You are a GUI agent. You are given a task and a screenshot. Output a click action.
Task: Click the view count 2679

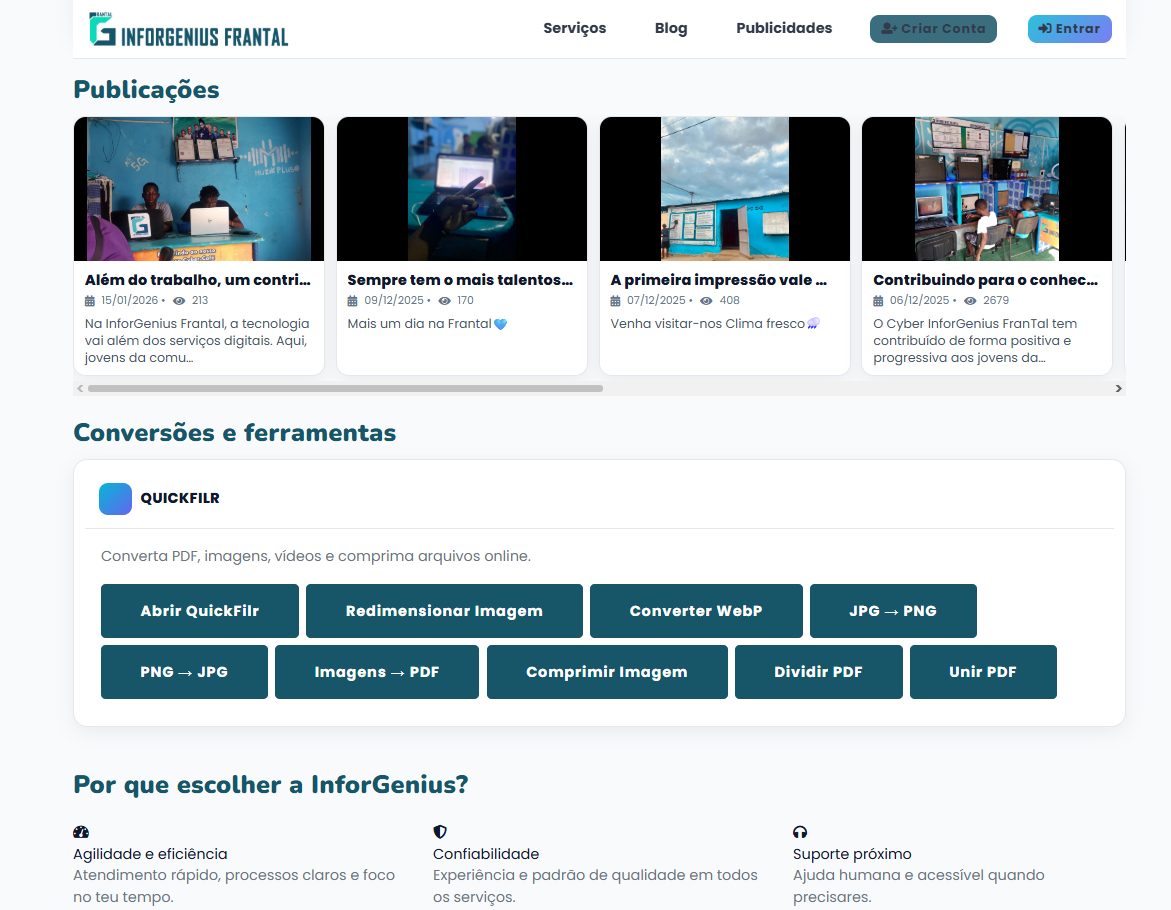(x=996, y=301)
